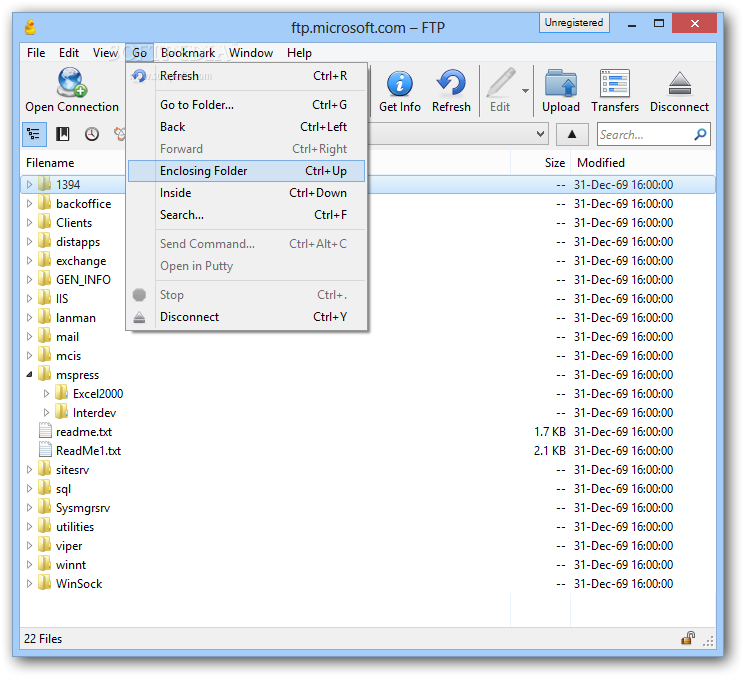The image size is (744, 677).
Task: Show the history clock view icon
Action: [x=92, y=134]
